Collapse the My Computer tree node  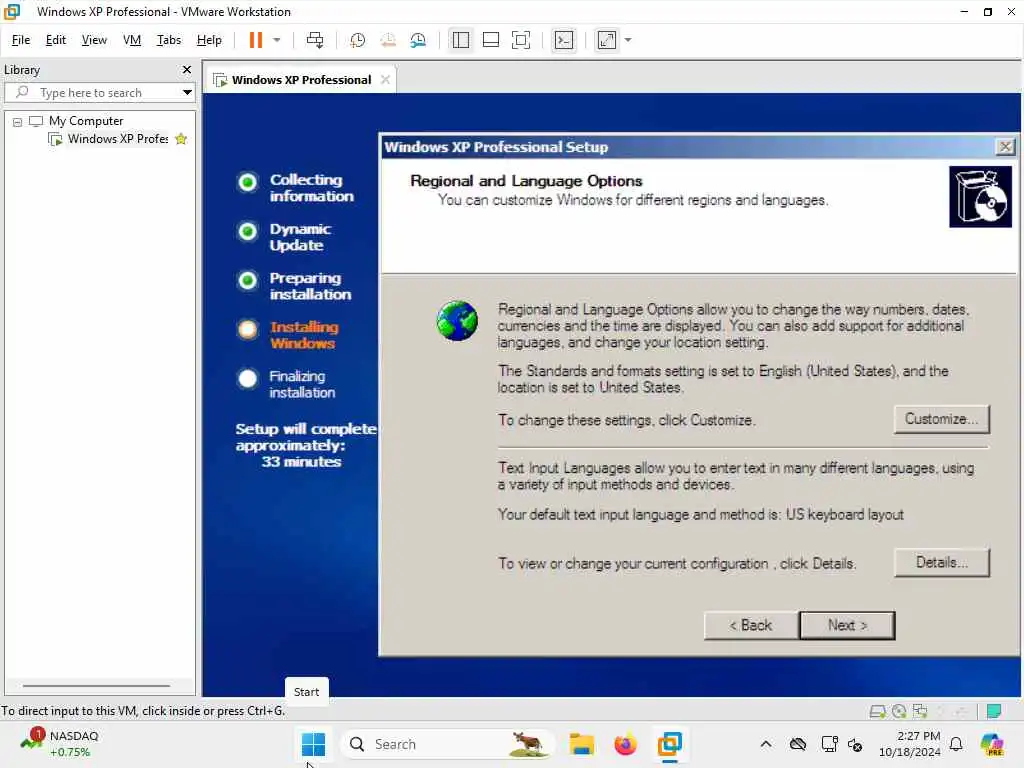(18, 122)
